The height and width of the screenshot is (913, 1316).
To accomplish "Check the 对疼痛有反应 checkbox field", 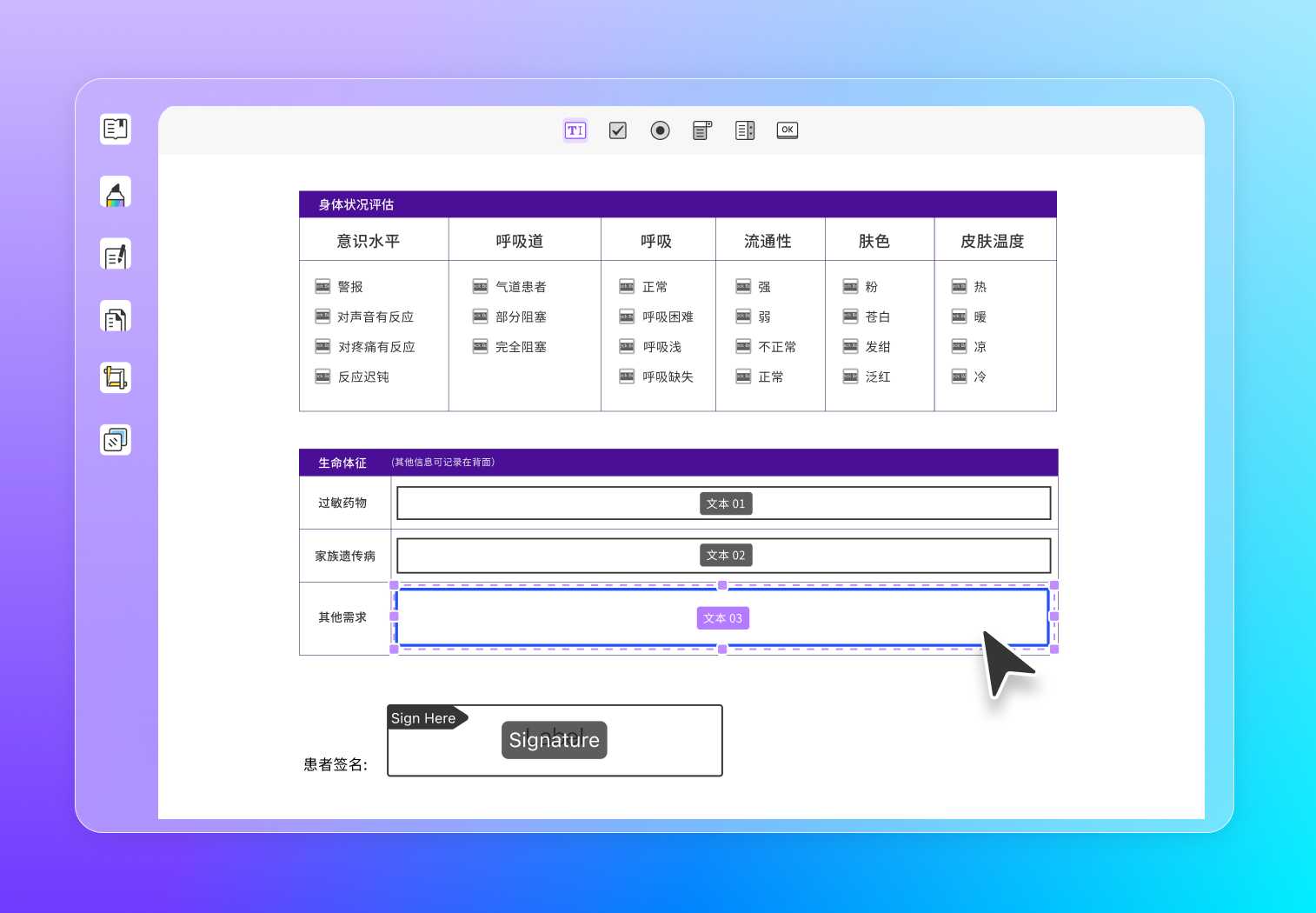I will 322,346.
